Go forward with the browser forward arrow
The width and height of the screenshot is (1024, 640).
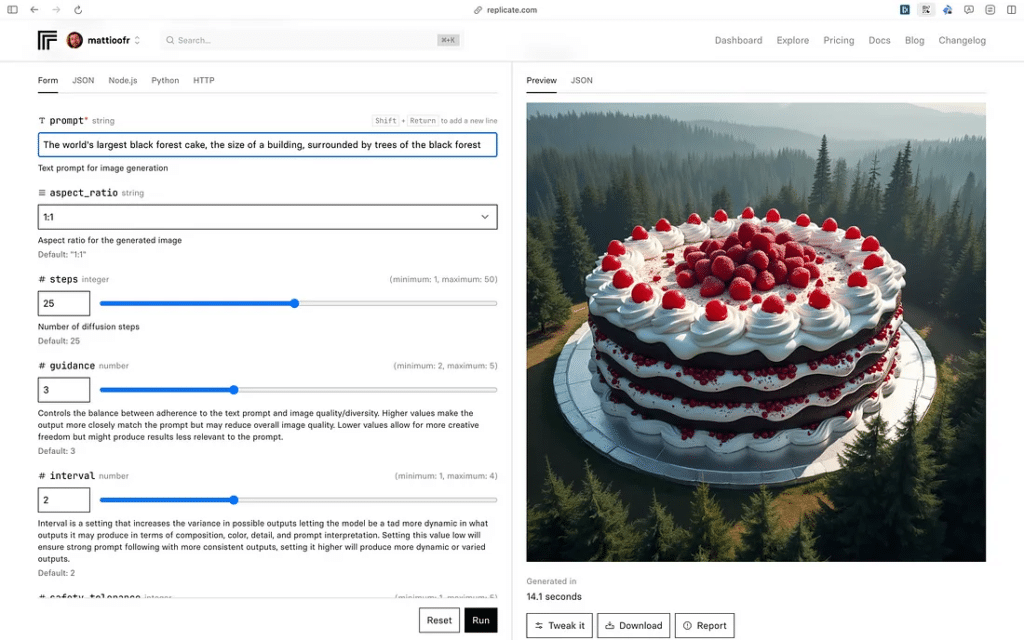56,10
